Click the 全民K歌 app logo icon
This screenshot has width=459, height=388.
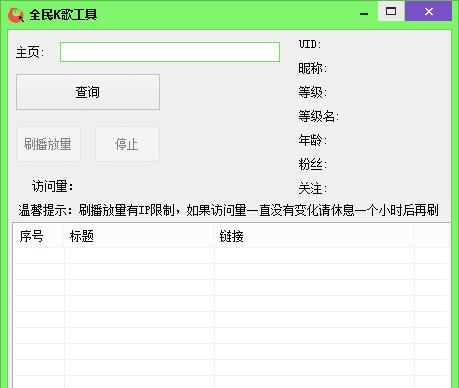pos(16,15)
